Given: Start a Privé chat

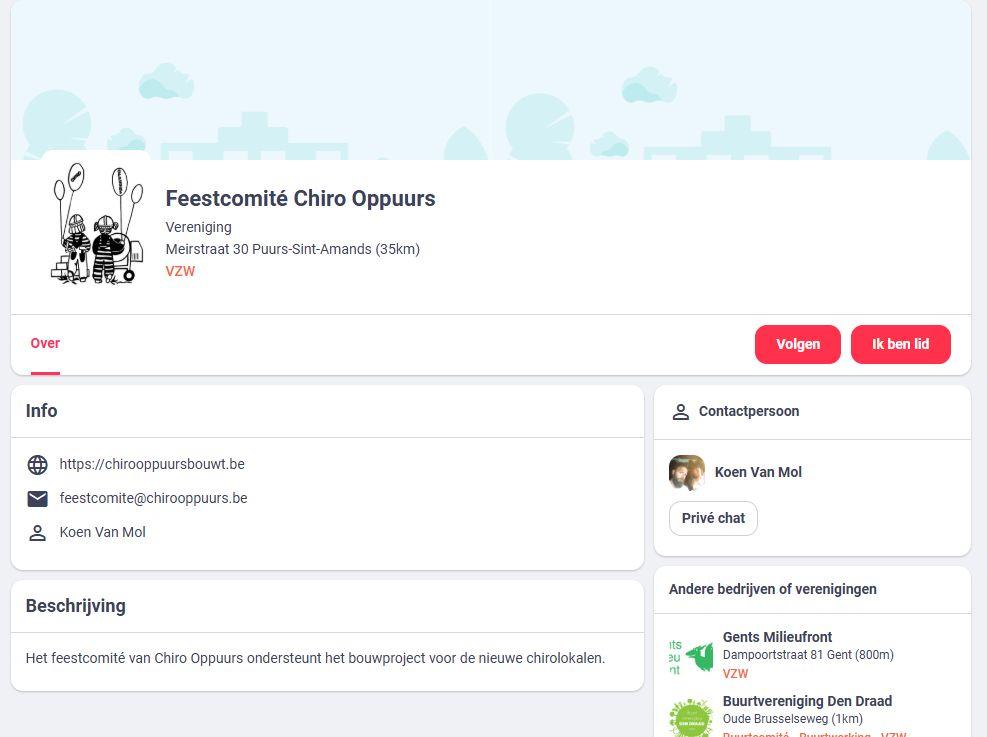Looking at the screenshot, I should [713, 519].
